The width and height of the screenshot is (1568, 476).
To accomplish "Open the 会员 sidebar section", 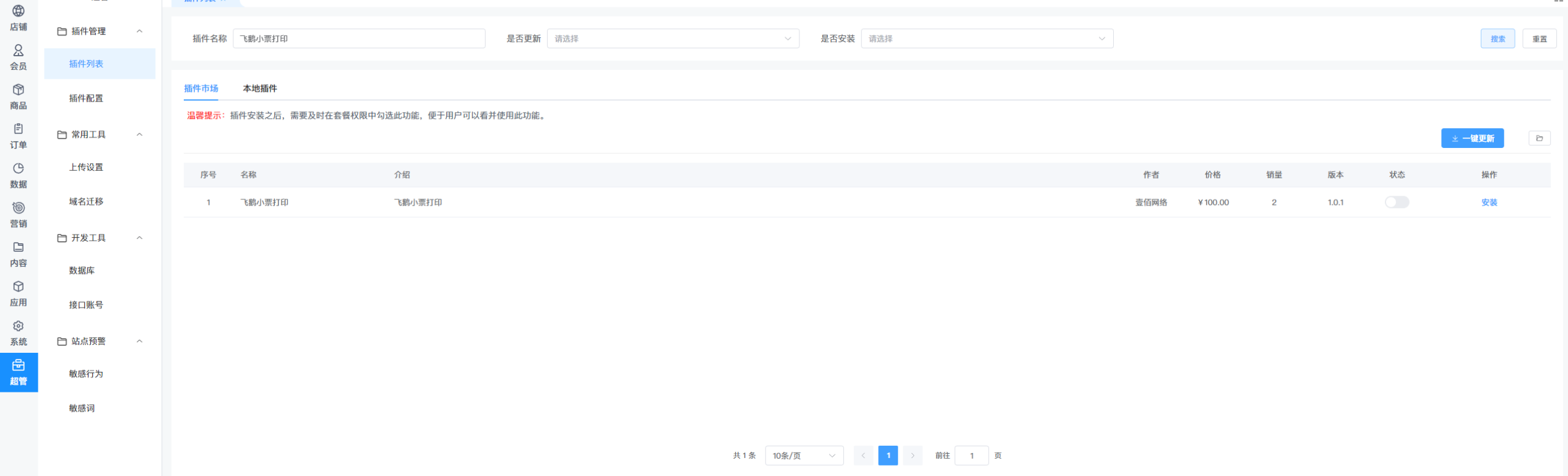I will [x=19, y=58].
